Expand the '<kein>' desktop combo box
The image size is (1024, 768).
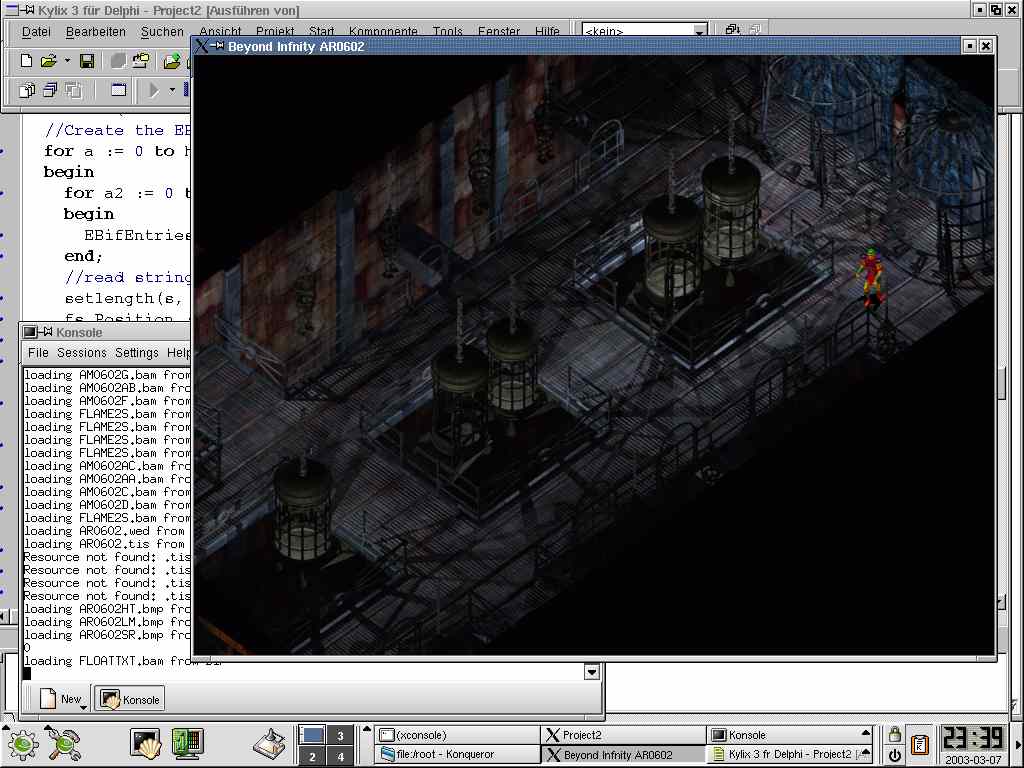pyautogui.click(x=699, y=31)
